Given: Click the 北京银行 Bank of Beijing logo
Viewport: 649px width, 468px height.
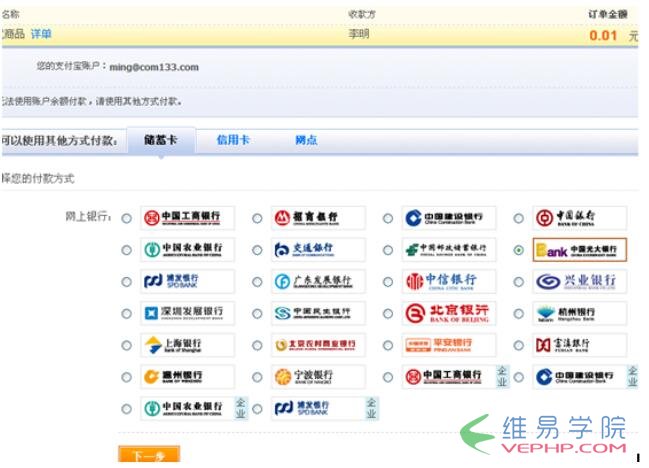Looking at the screenshot, I should [x=449, y=313].
